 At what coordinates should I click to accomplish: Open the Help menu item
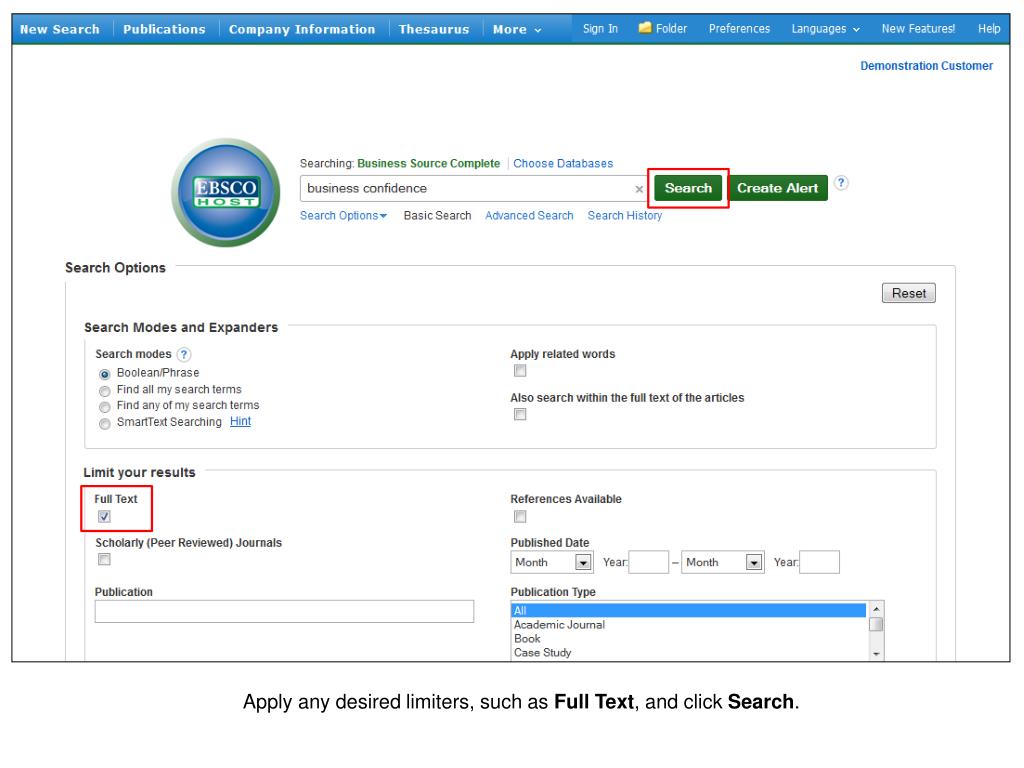(989, 29)
